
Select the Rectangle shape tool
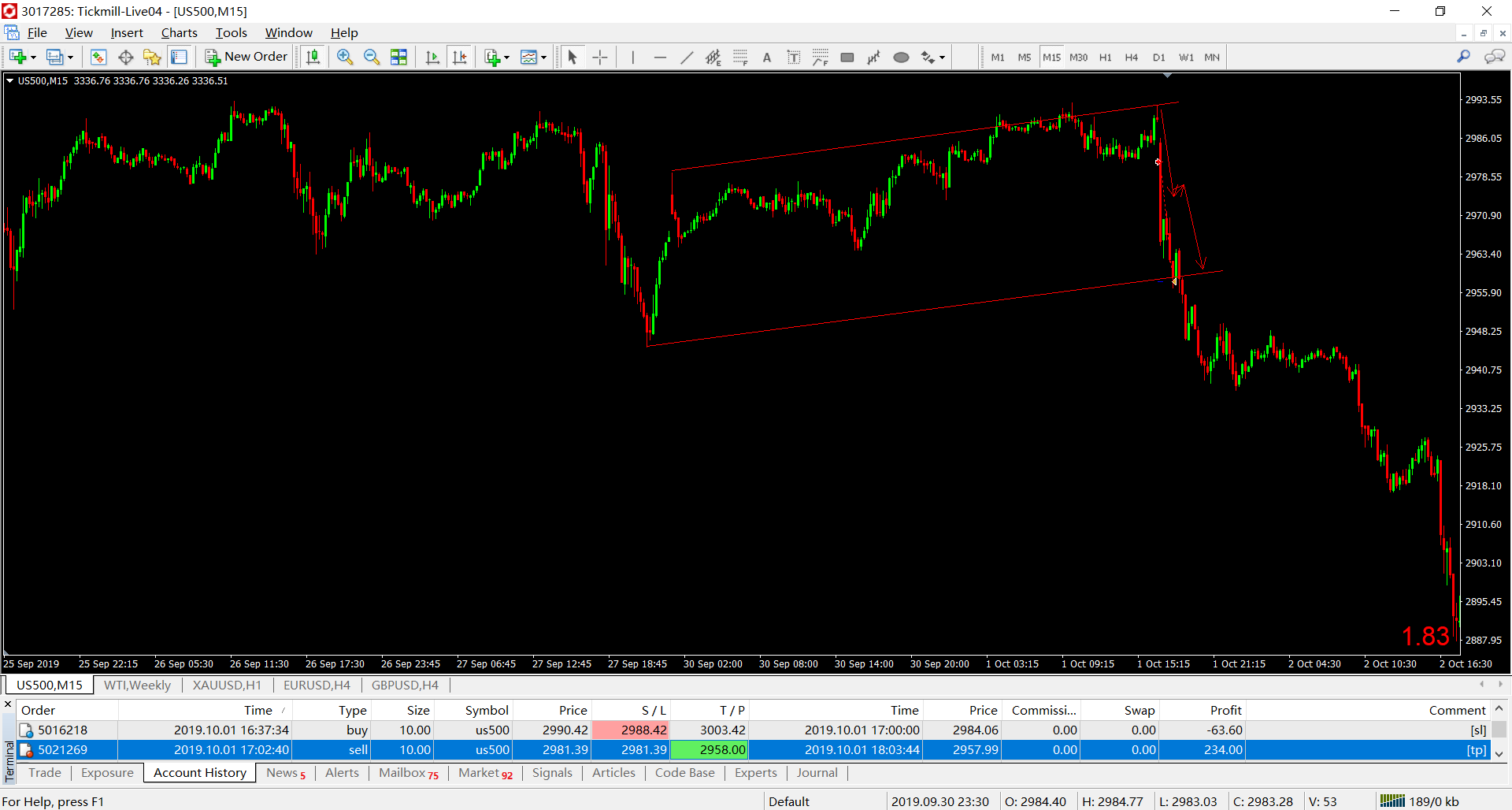(847, 57)
